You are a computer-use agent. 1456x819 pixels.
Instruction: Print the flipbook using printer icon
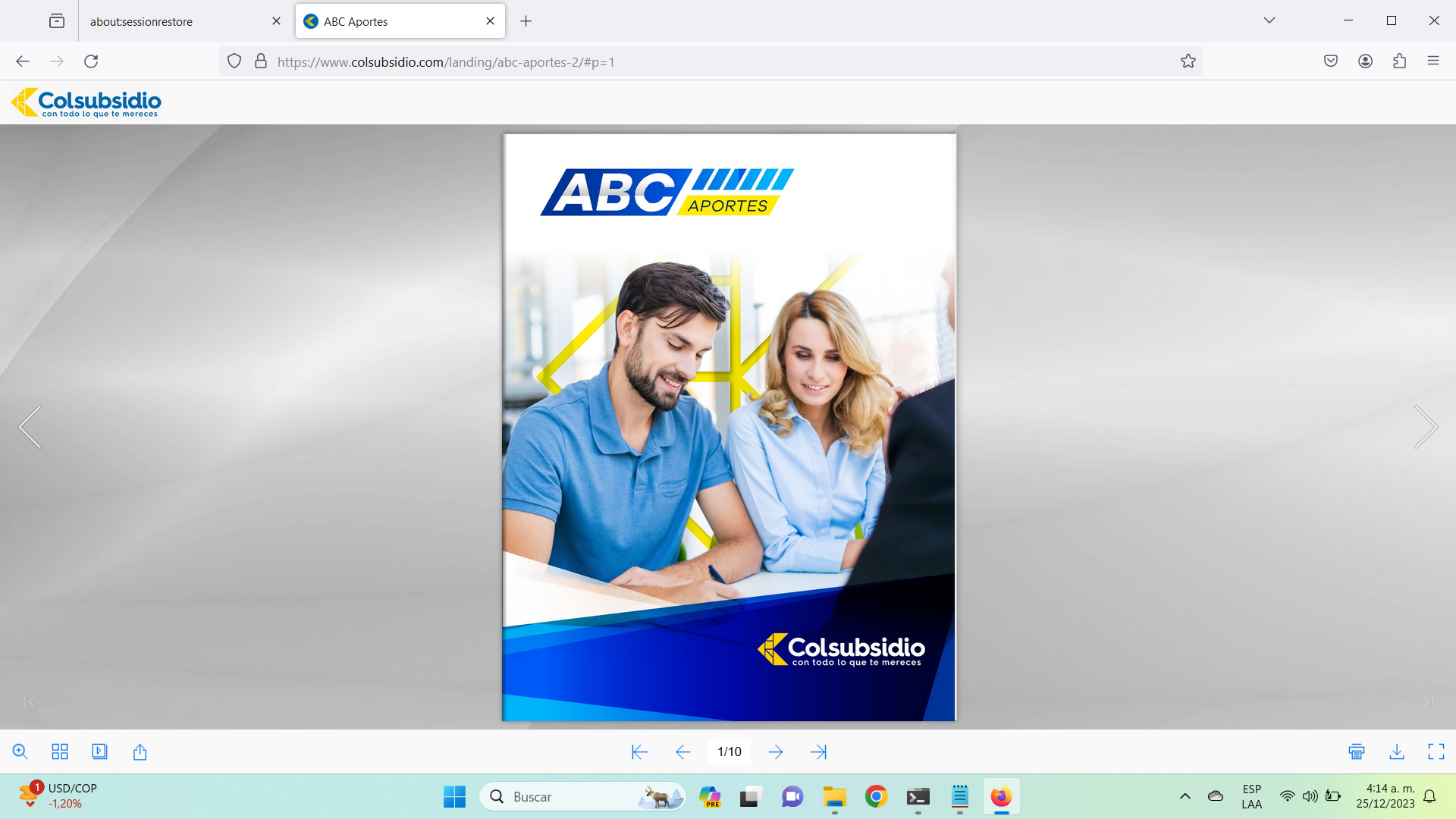1357,752
